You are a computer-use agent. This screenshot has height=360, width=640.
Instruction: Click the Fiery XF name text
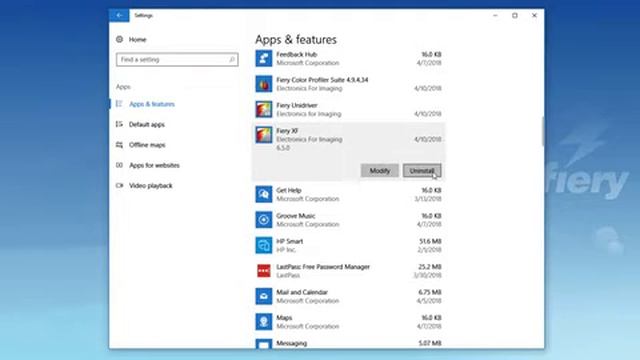287,131
